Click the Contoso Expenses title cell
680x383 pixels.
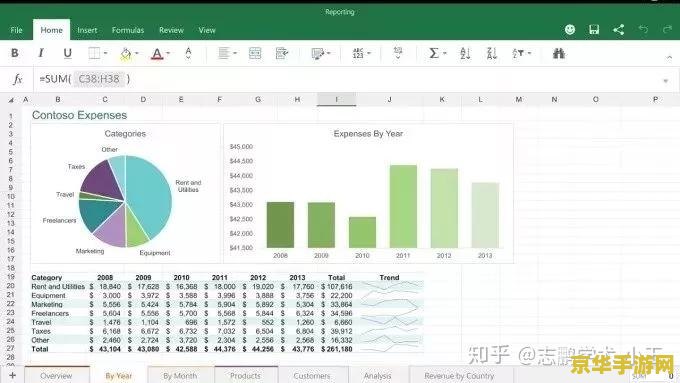[79, 115]
